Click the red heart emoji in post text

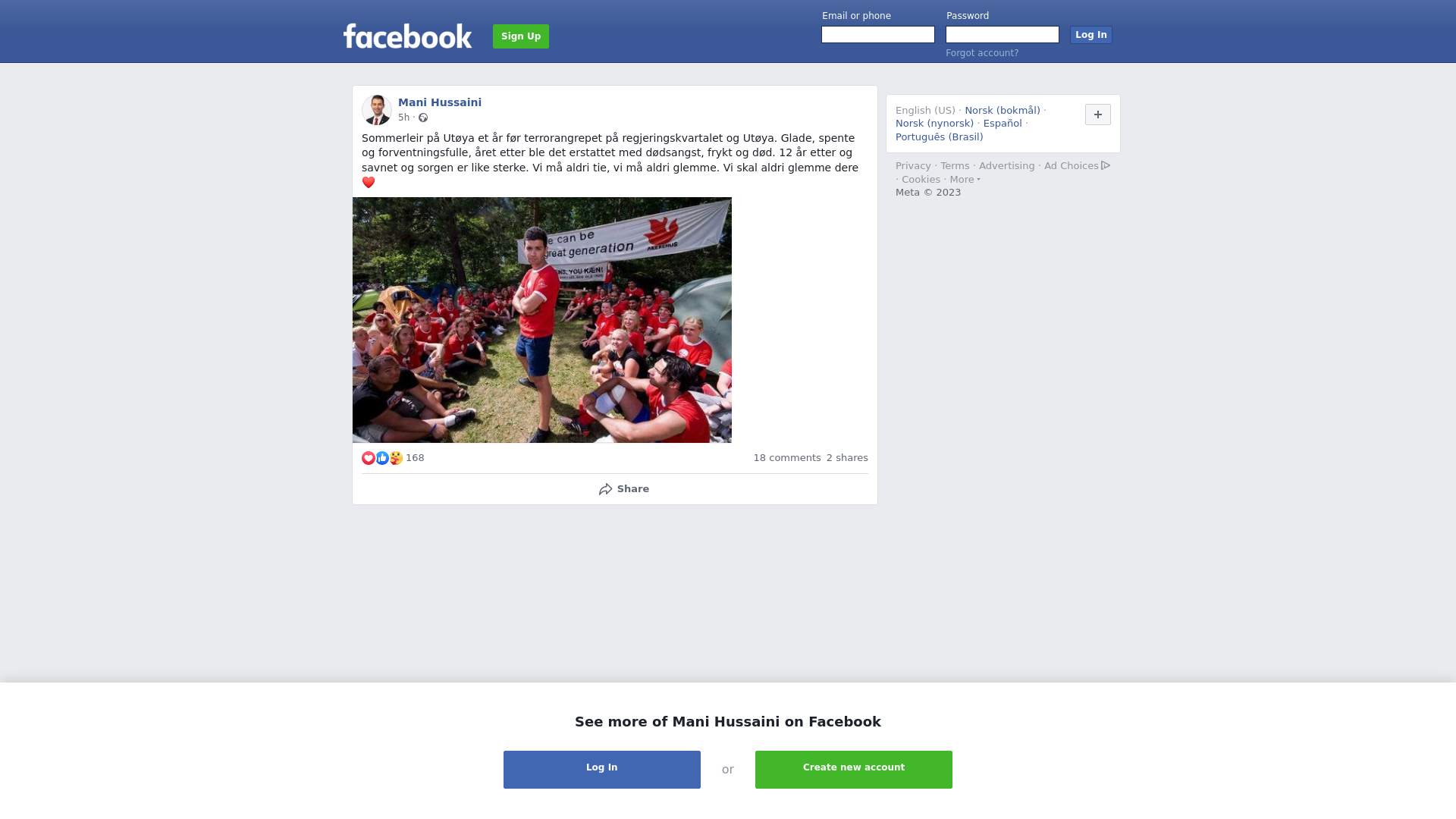(x=369, y=182)
